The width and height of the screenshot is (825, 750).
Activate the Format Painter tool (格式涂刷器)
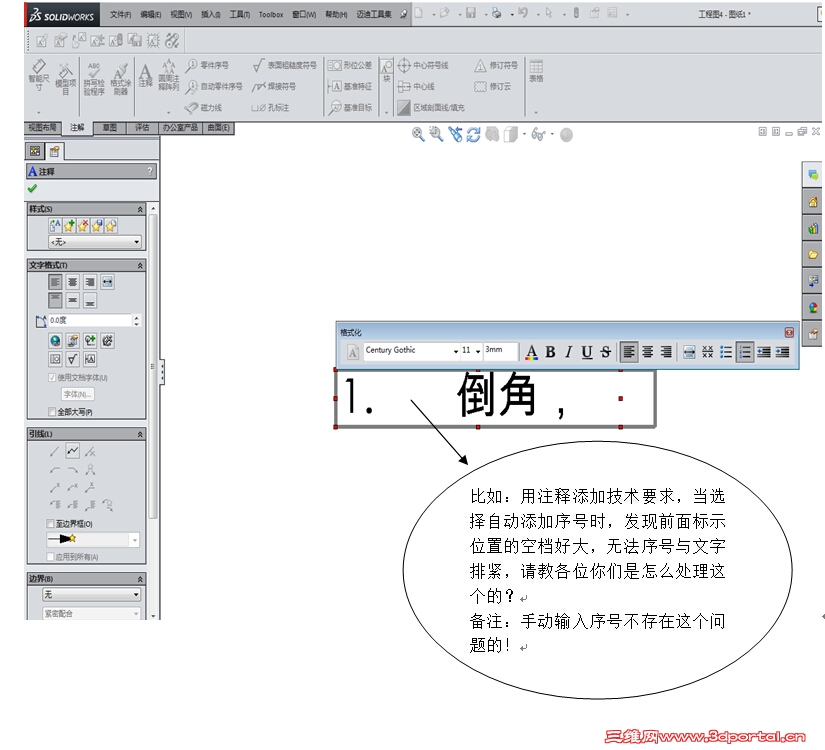point(120,79)
